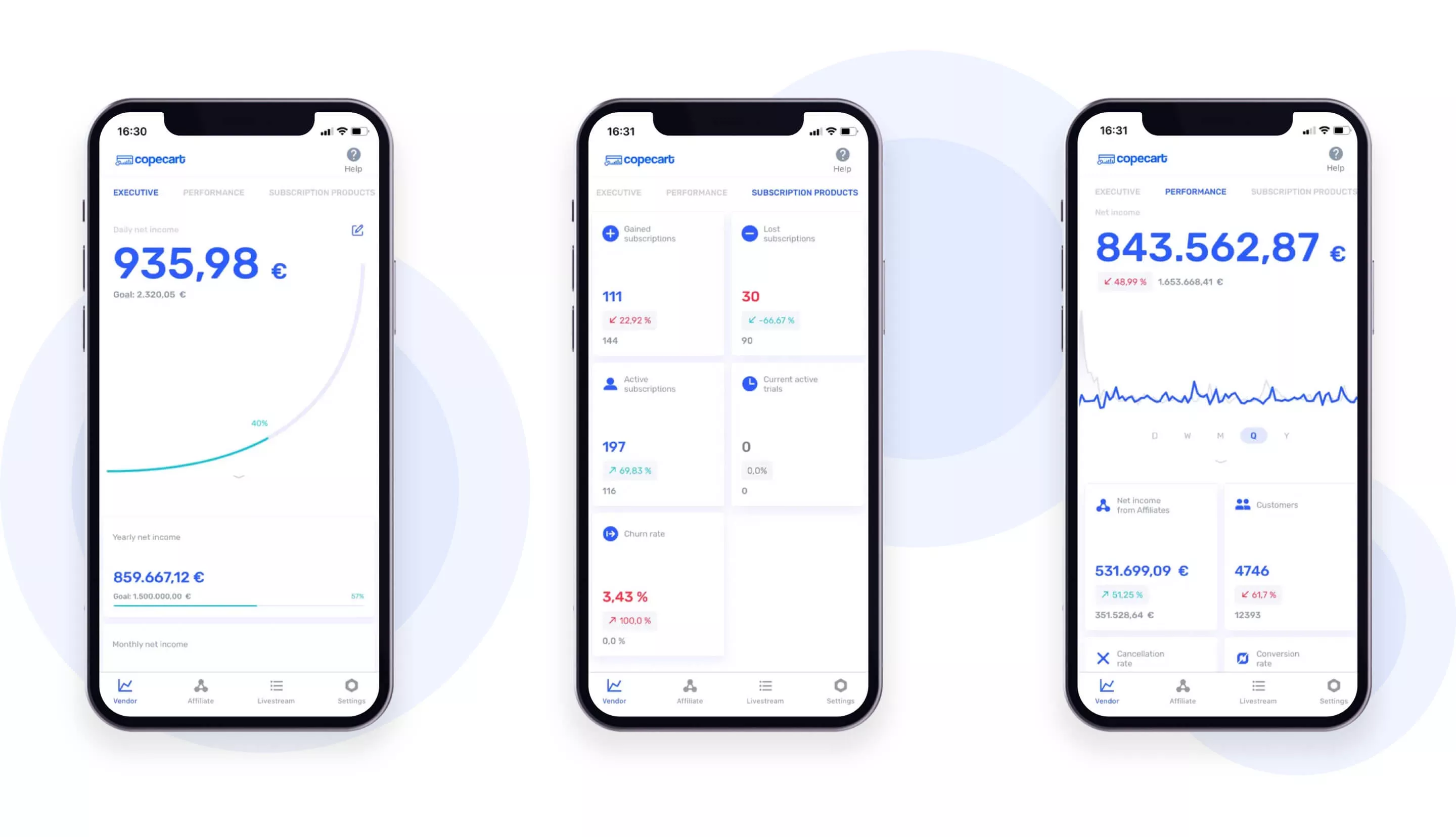
Task: Tap the Lost subscriptions minus icon
Action: pyautogui.click(x=749, y=233)
